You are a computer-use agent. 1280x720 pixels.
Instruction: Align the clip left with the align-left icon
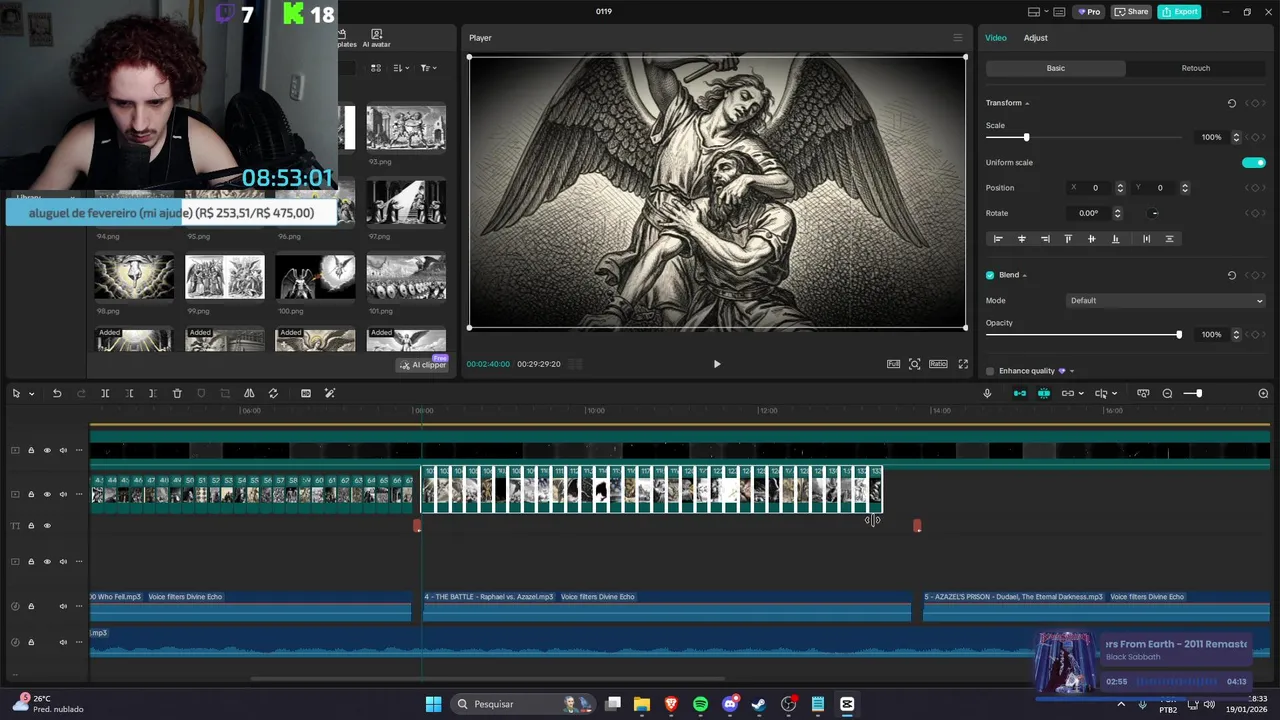997,239
